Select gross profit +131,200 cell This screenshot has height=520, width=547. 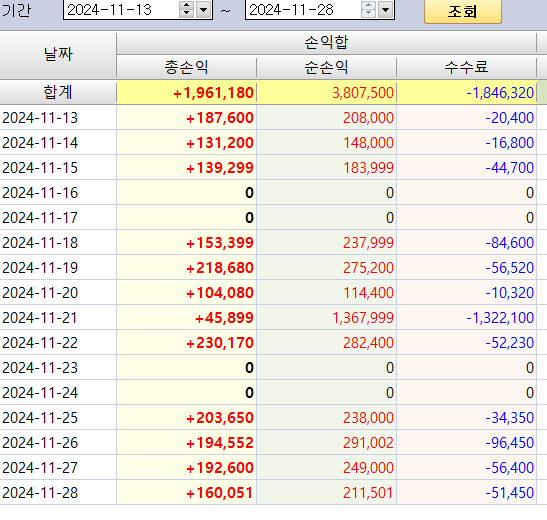(187, 143)
